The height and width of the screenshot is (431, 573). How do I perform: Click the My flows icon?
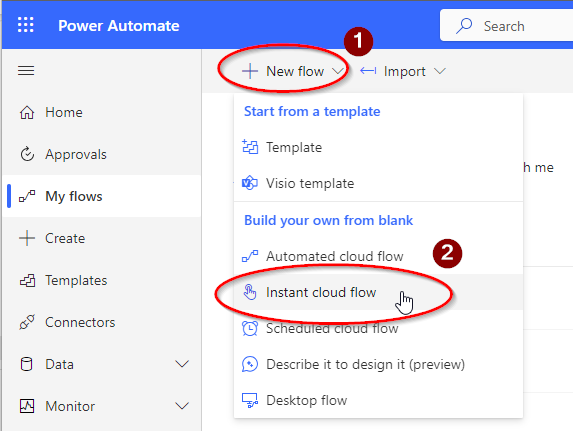click(27, 196)
